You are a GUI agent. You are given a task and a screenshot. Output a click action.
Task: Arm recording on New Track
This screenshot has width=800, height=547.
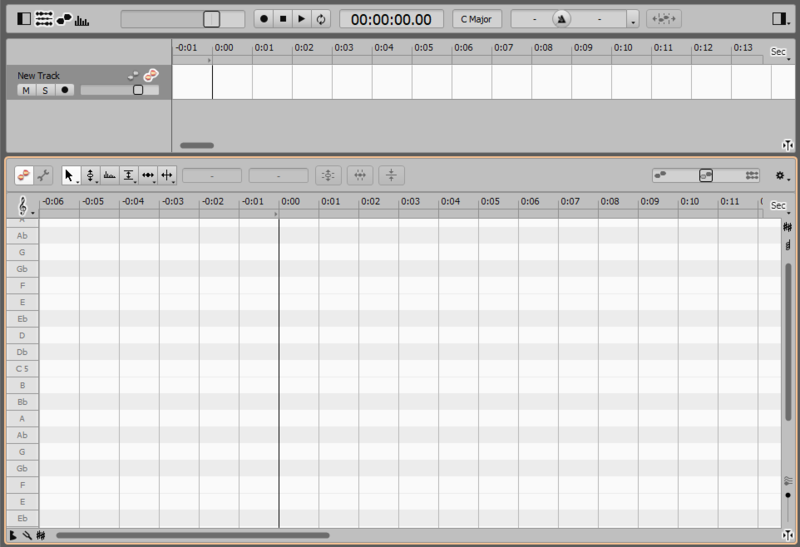click(x=65, y=90)
